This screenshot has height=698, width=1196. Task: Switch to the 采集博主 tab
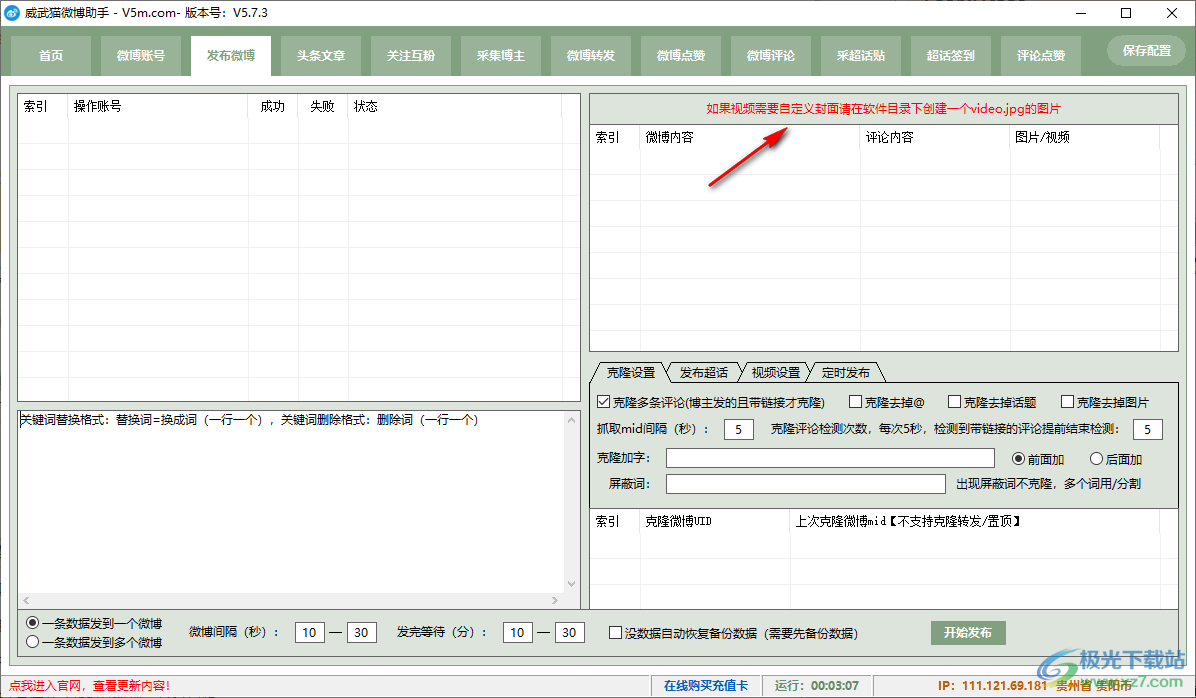click(x=501, y=56)
